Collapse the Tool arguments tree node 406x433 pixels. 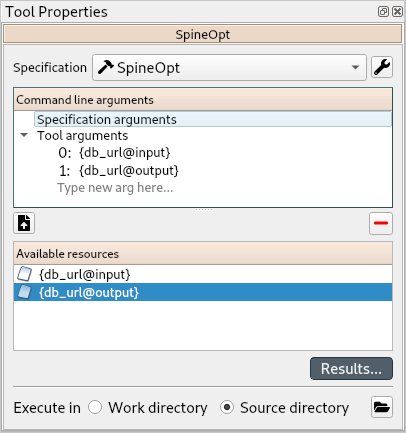click(24, 135)
